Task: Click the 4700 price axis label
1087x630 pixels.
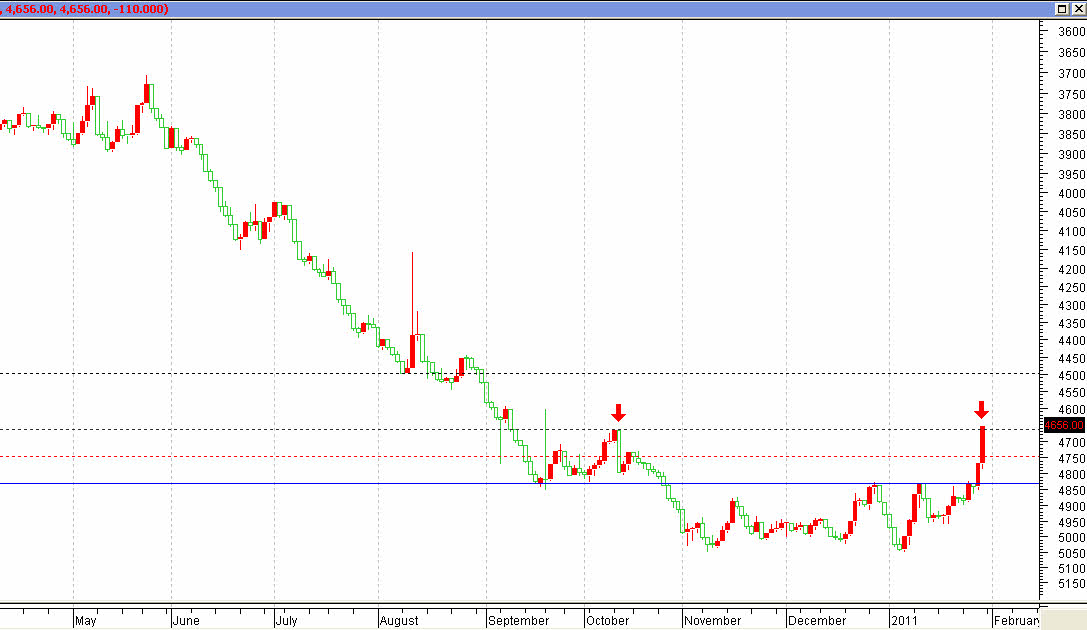Action: click(1072, 442)
